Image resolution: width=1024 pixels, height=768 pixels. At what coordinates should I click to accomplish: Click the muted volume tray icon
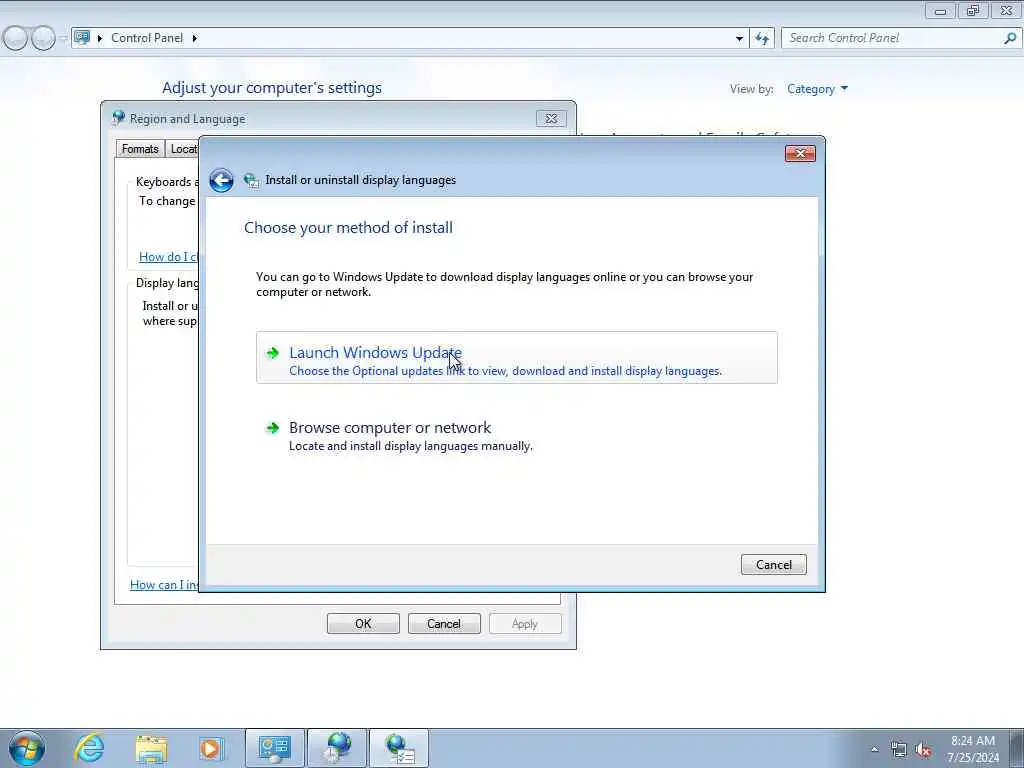pyautogui.click(x=923, y=750)
